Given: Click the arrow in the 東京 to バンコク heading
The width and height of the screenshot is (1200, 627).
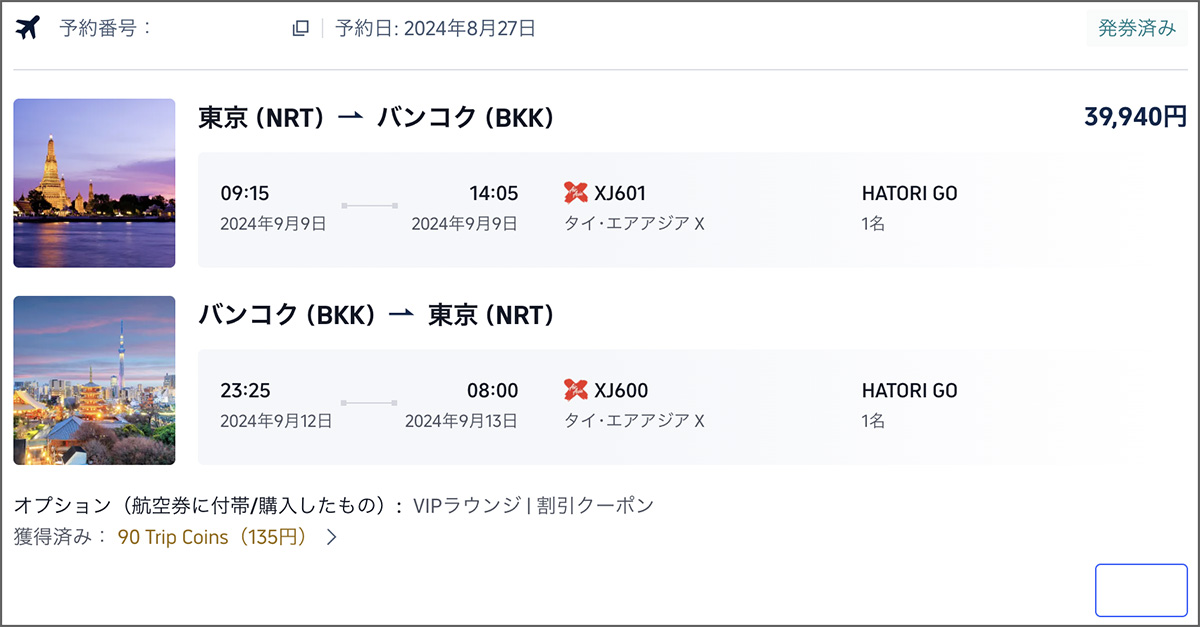Looking at the screenshot, I should coord(350,118).
